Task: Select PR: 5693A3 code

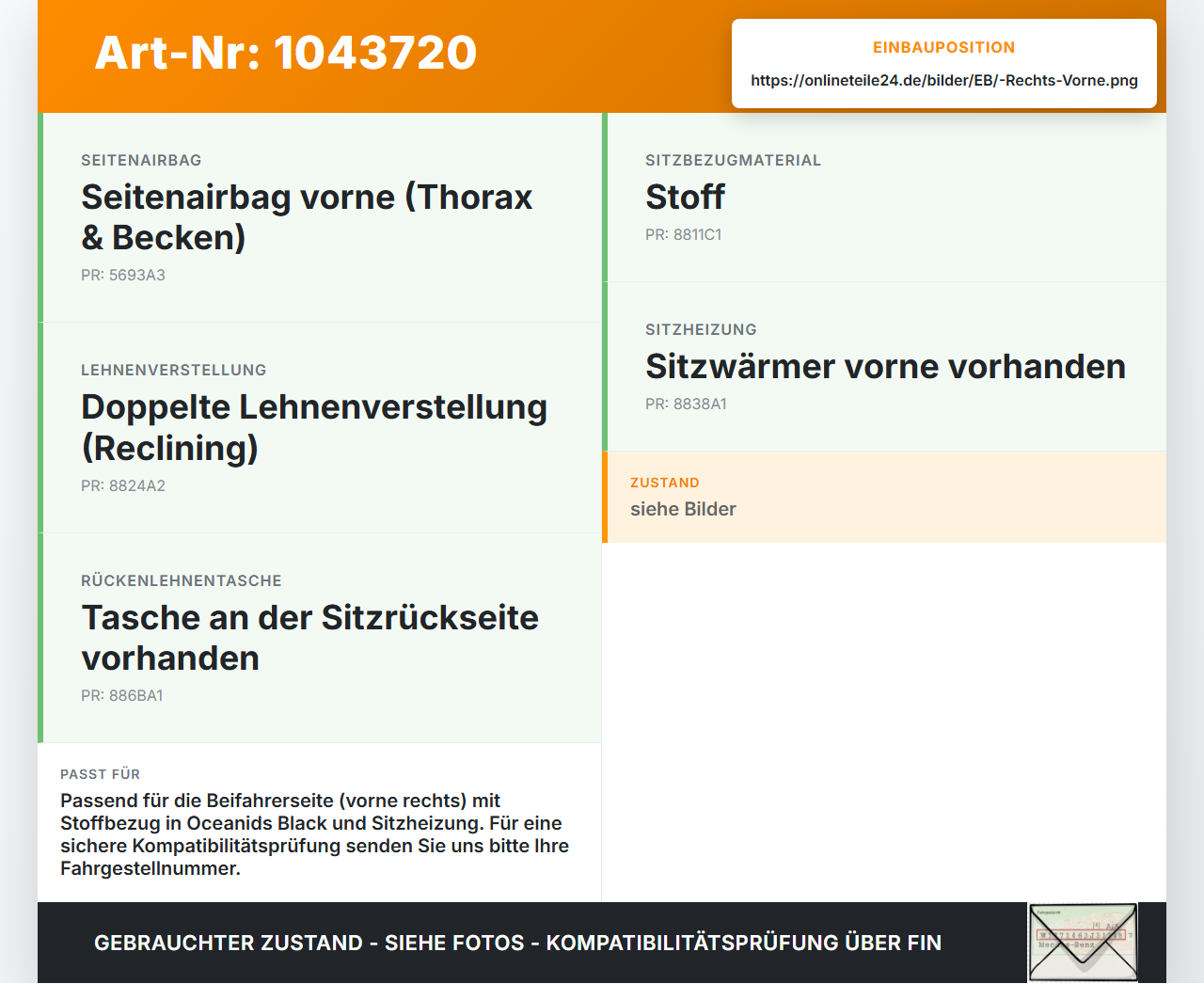Action: click(123, 275)
